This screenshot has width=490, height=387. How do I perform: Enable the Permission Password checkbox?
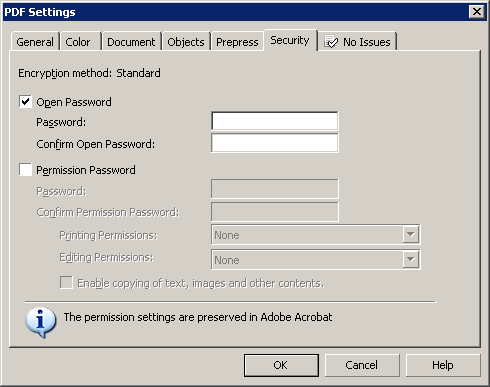[x=25, y=170]
